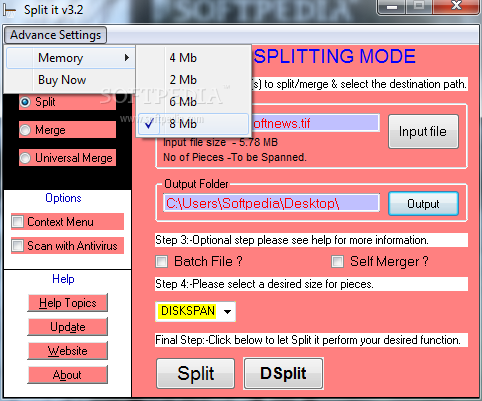Select the checked 8 Mb memory option

coord(193,124)
